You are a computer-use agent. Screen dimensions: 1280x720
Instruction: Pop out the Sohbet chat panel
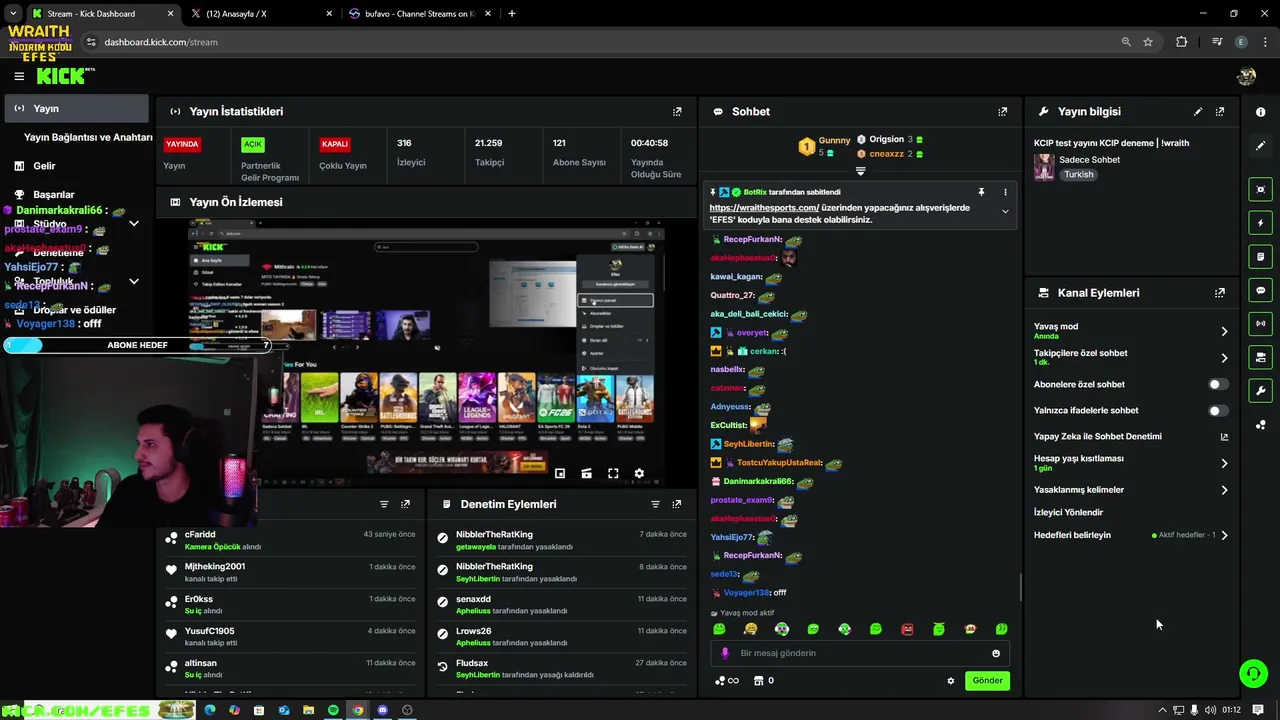[1003, 112]
